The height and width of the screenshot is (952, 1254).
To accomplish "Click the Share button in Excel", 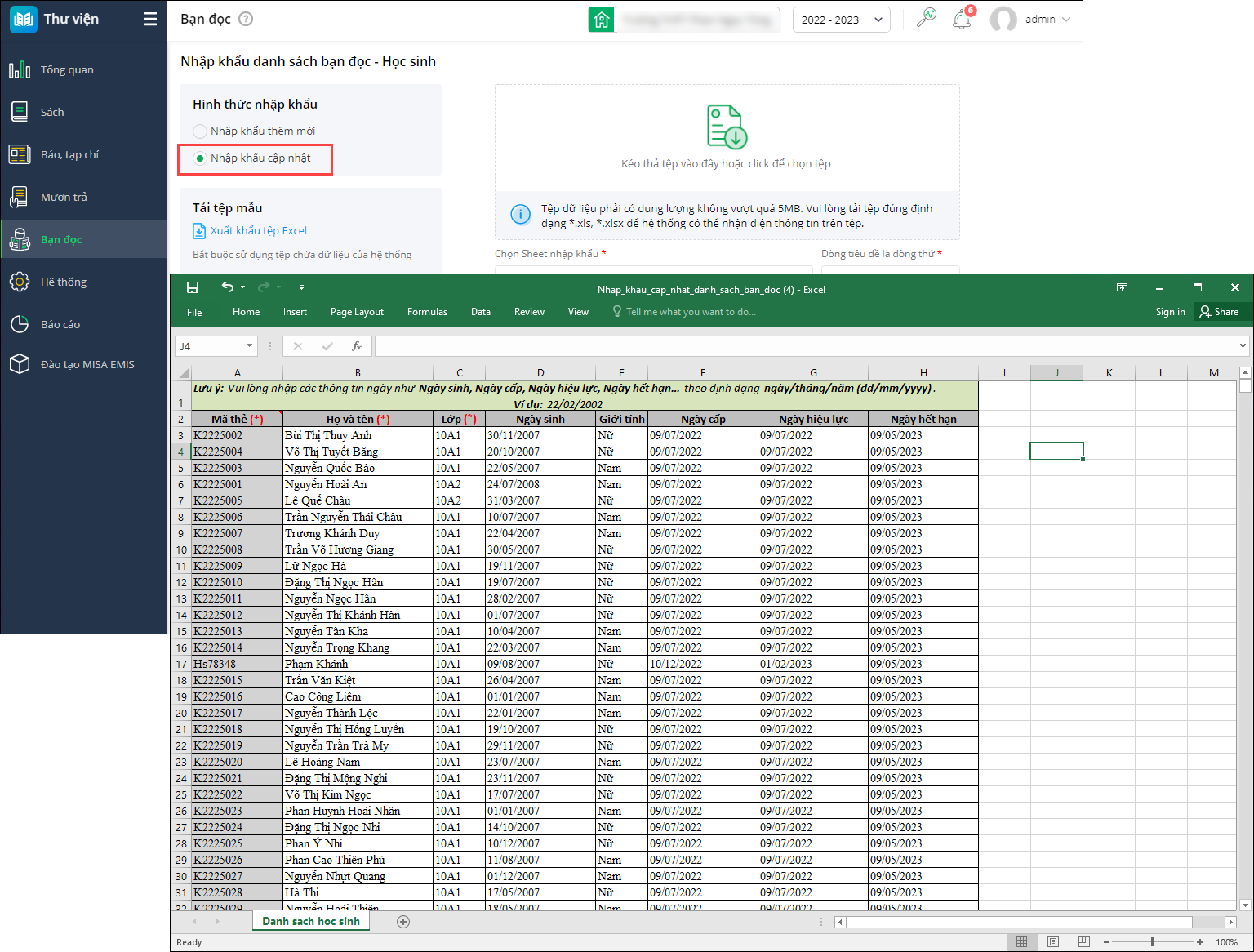I will point(1219,312).
